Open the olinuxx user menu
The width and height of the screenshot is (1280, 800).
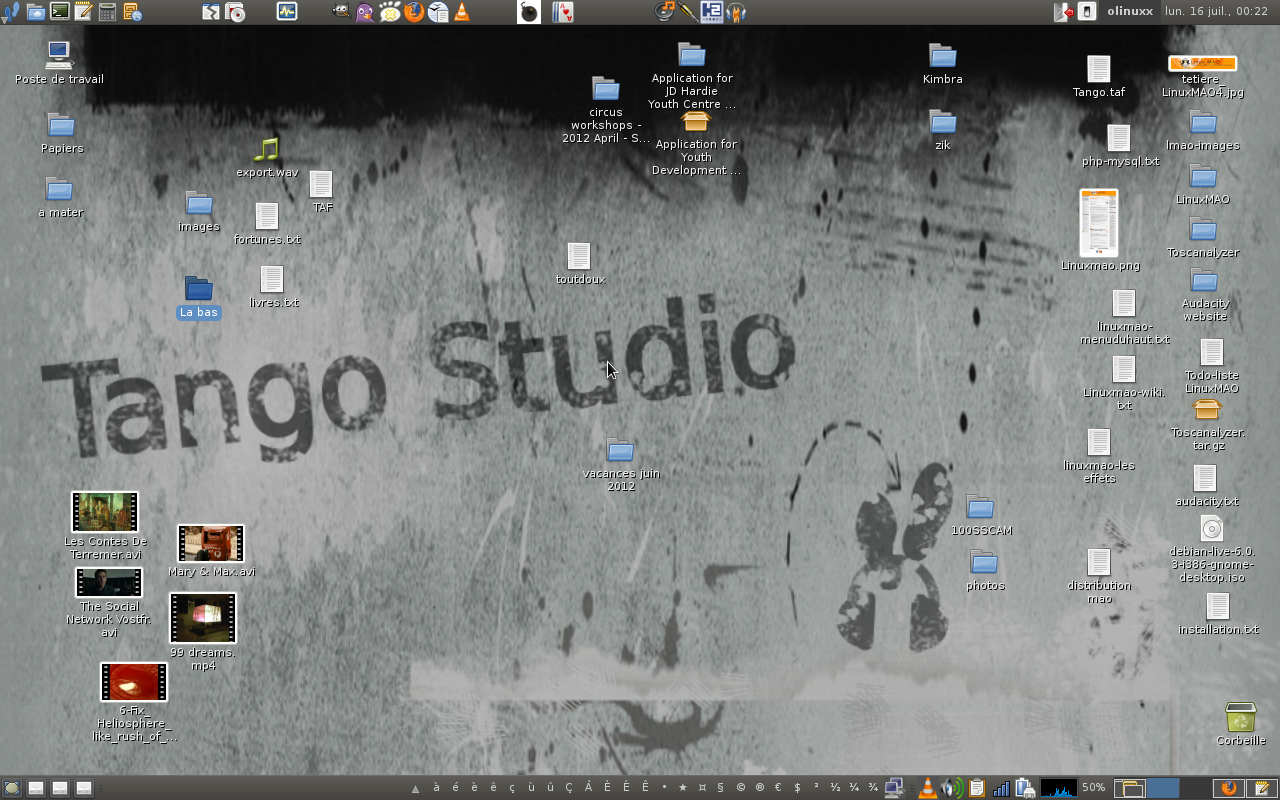coord(1129,12)
